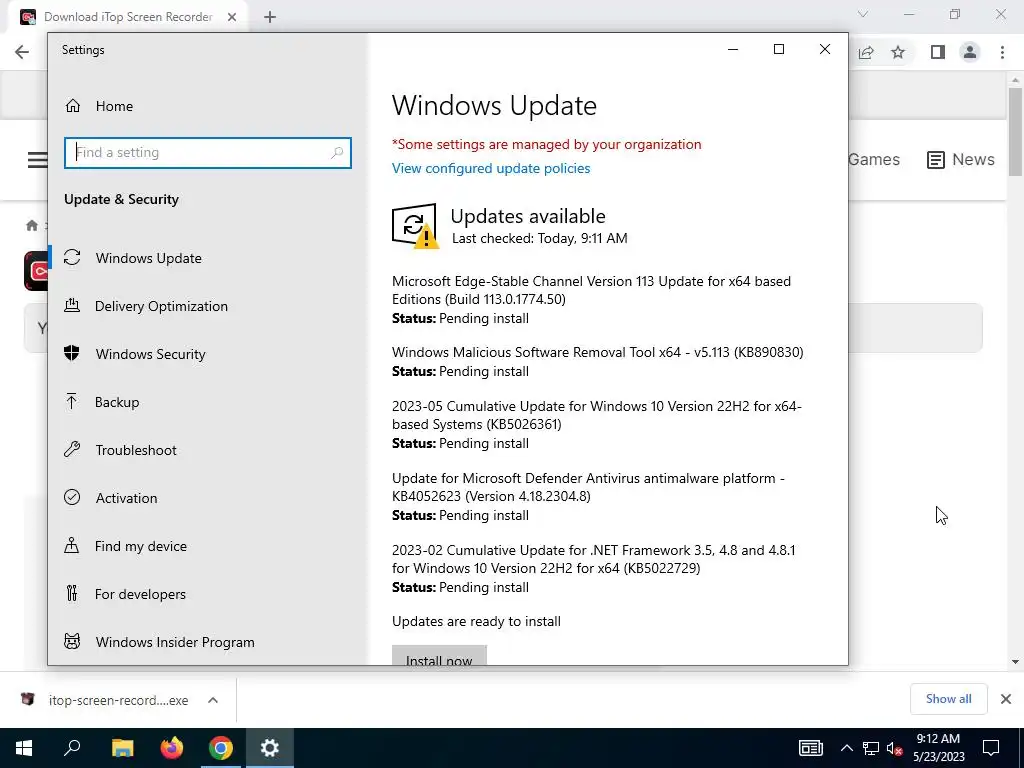Image resolution: width=1024 pixels, height=768 pixels.
Task: Click the Delivery Optimization icon
Action: pos(72,305)
